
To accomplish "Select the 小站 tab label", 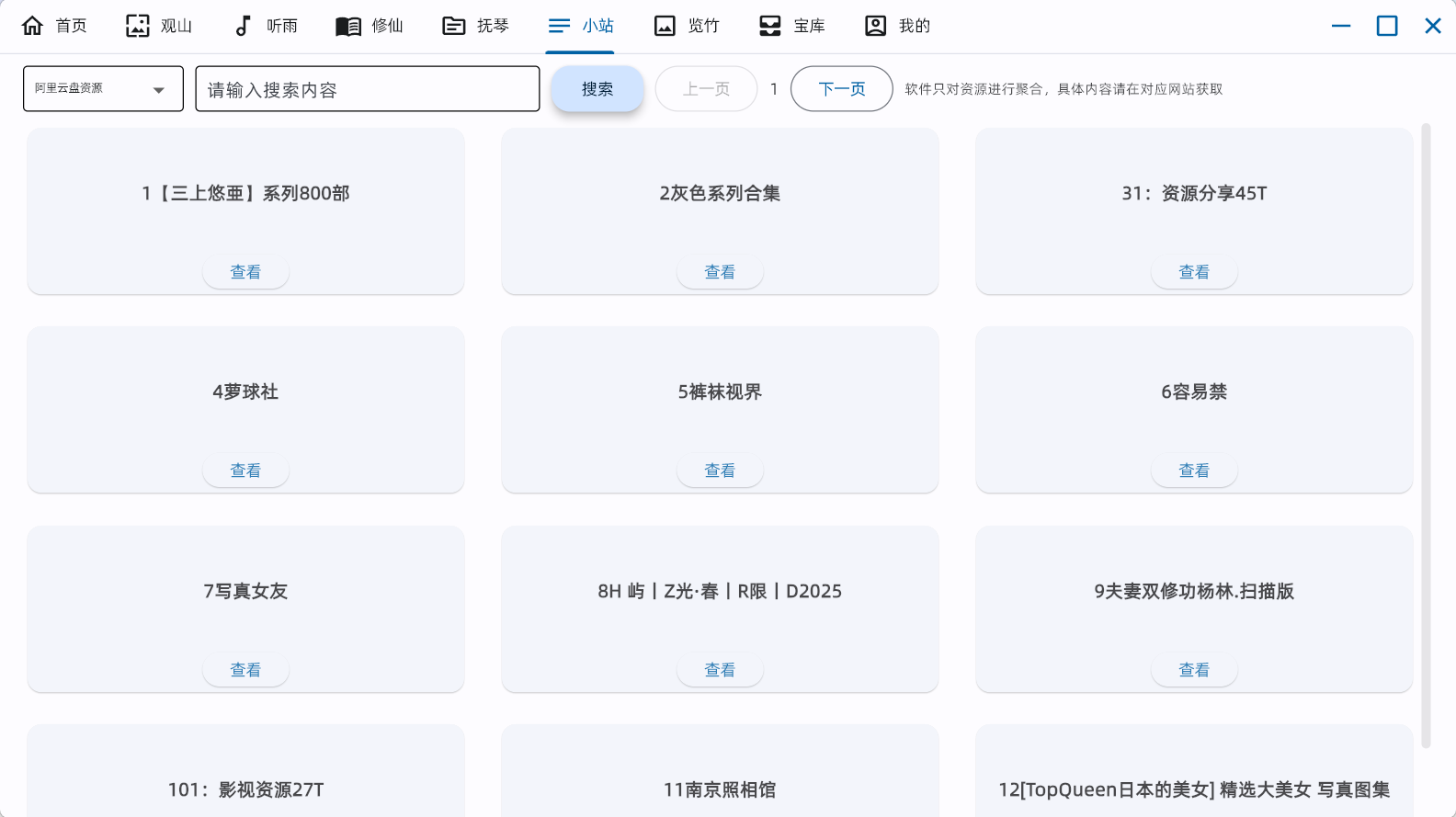I will (x=598, y=26).
